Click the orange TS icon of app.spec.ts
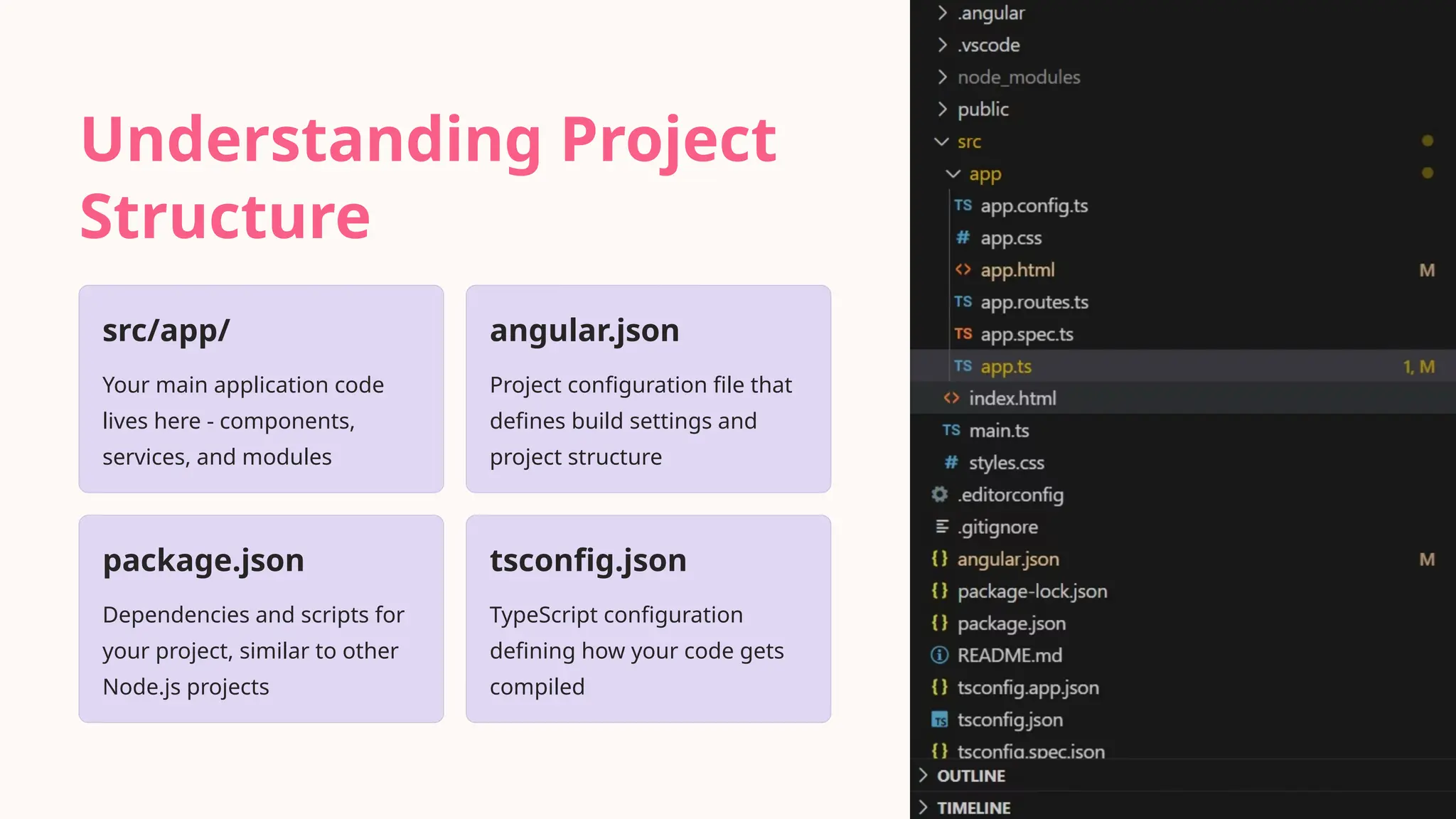This screenshot has width=1456, height=819. tap(963, 333)
